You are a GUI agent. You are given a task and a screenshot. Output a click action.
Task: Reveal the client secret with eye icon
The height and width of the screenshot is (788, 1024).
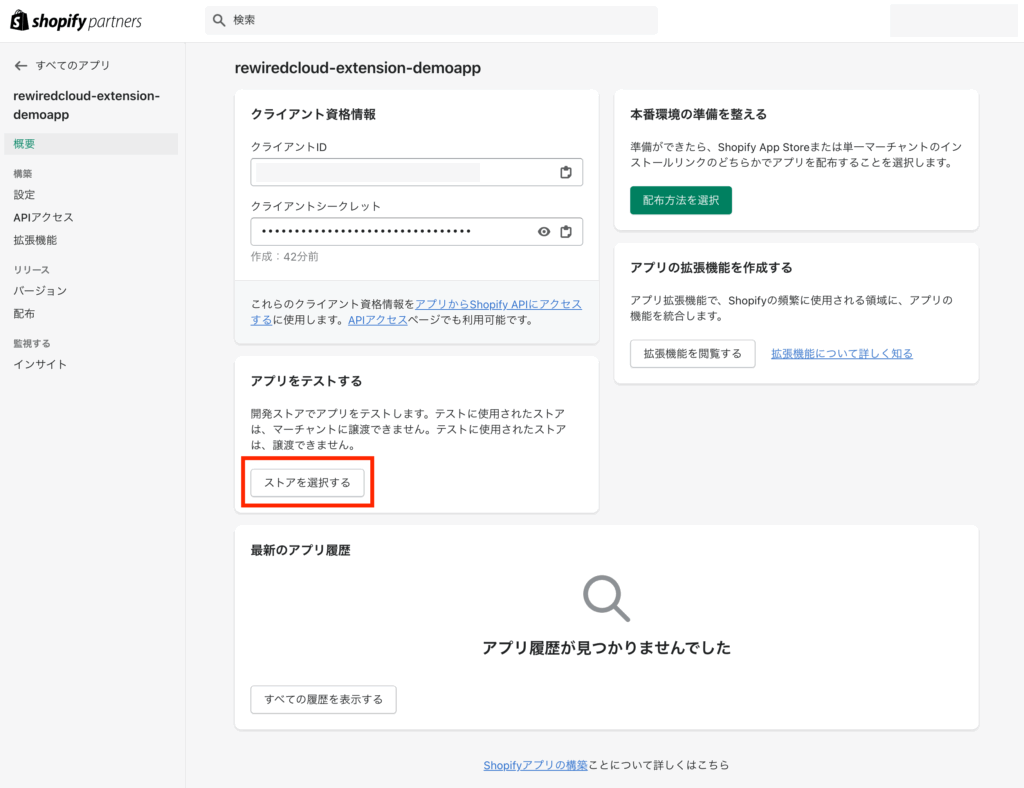[x=543, y=232]
